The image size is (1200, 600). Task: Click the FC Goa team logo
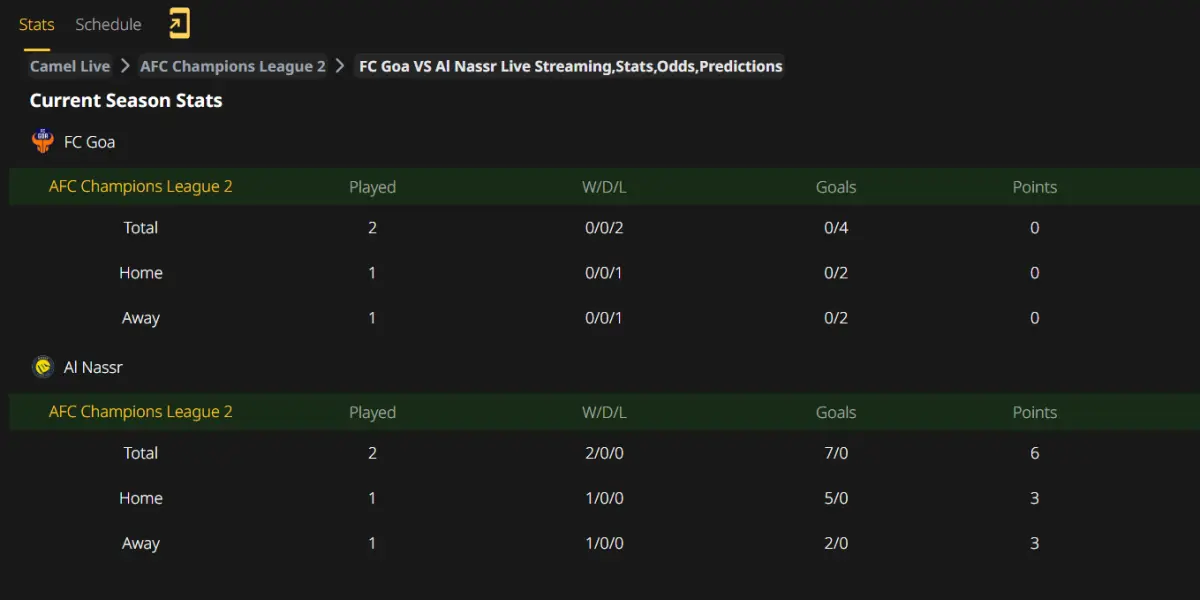42,141
